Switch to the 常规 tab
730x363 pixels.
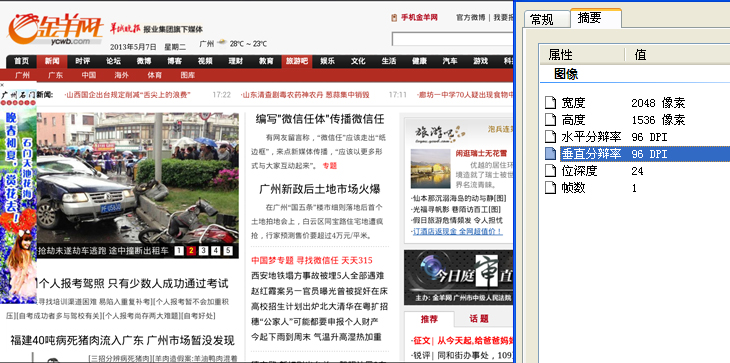542,19
